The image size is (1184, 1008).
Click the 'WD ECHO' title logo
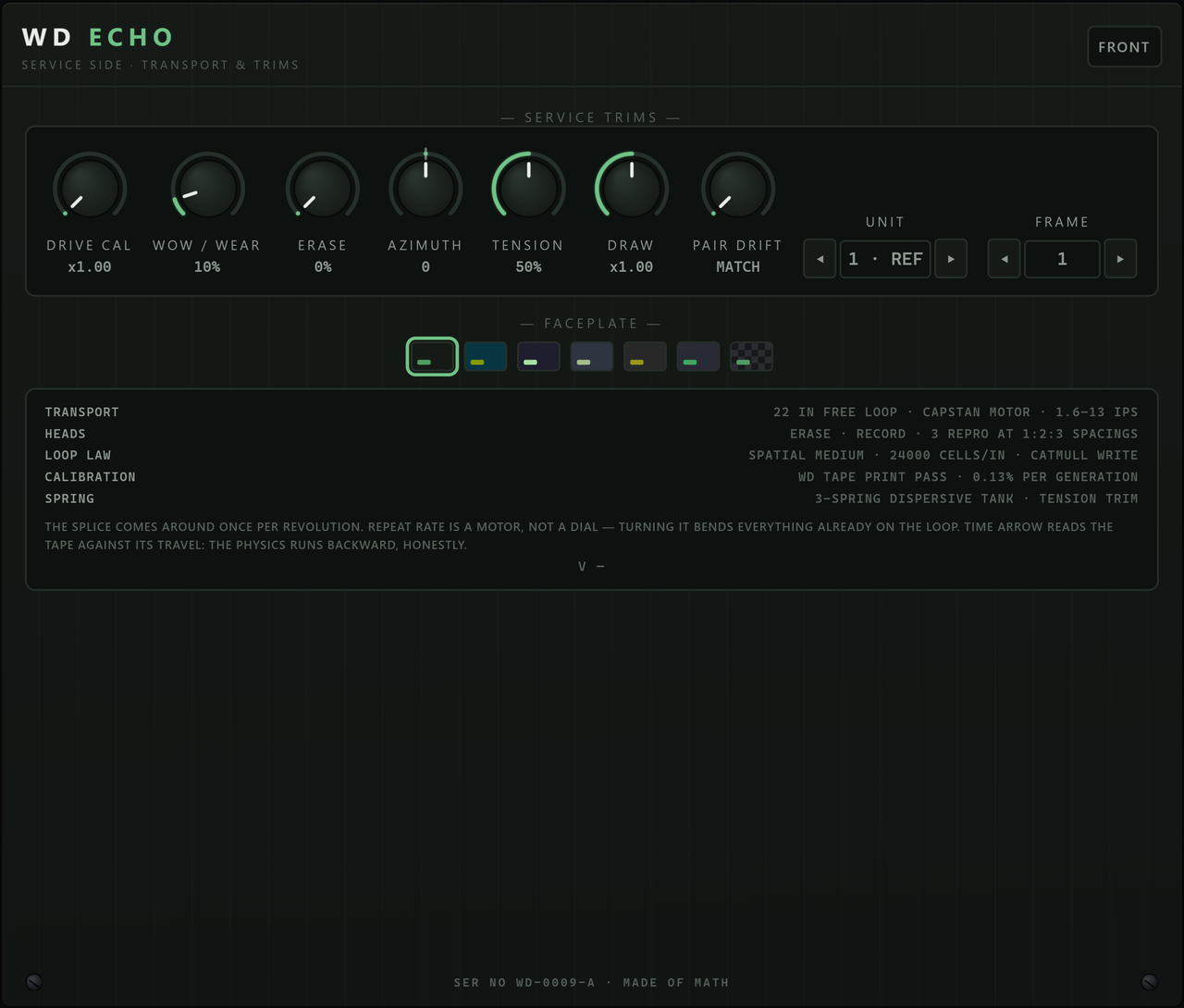[x=98, y=37]
